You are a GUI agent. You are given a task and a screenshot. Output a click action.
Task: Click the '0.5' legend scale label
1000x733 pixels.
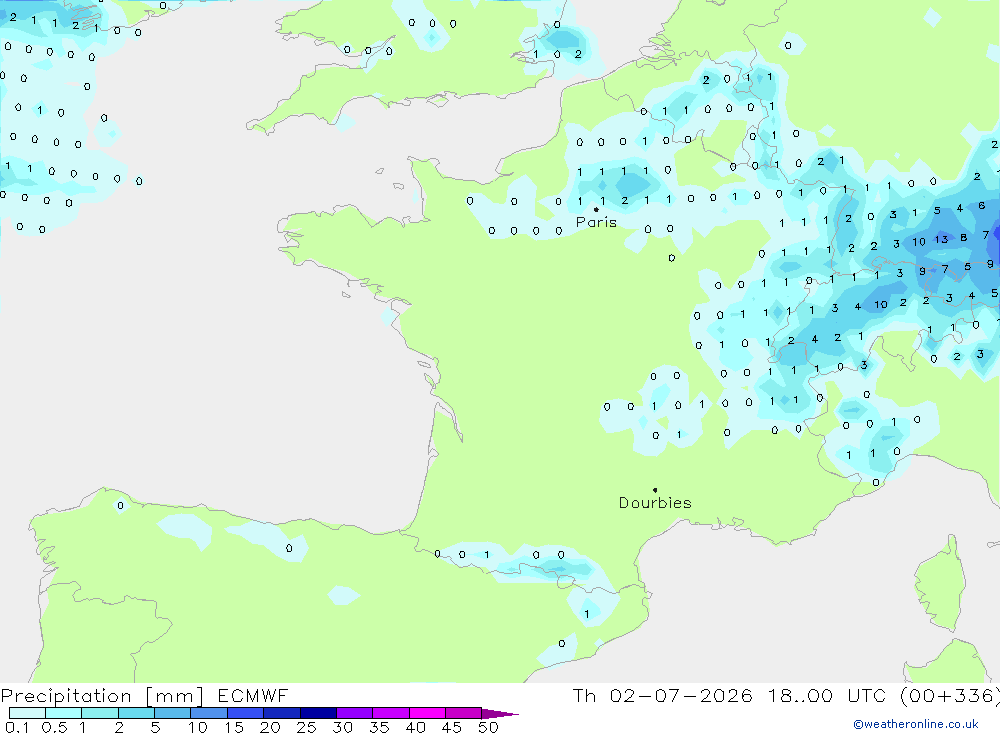54,727
